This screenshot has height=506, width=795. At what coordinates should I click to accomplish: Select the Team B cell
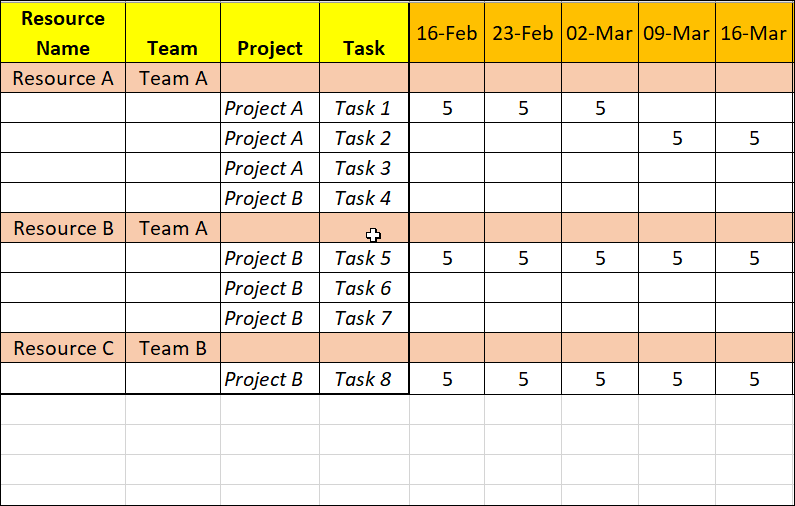pyautogui.click(x=173, y=348)
